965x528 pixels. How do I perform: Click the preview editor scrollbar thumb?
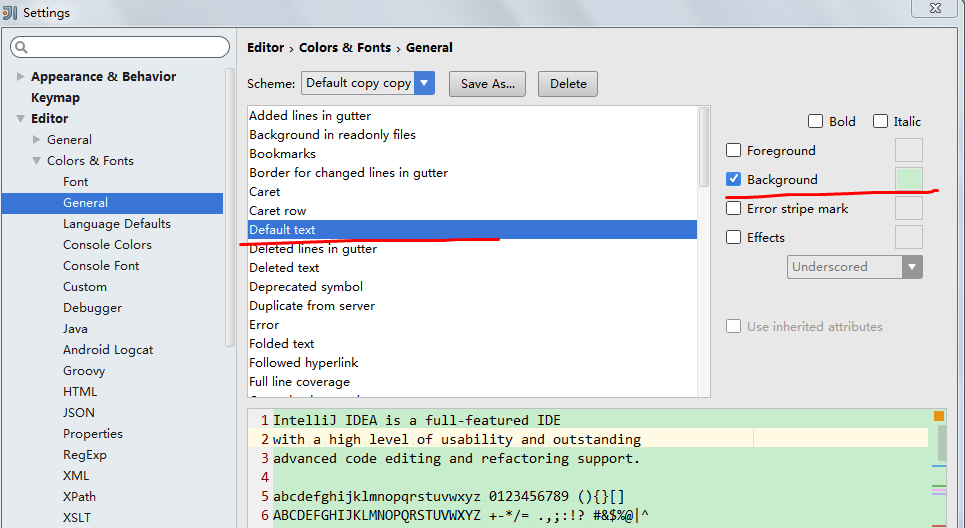point(942,442)
